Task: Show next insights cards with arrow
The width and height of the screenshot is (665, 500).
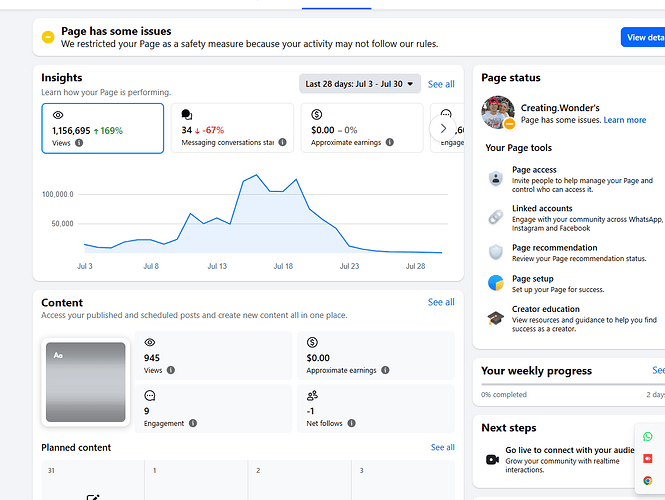Action: pyautogui.click(x=443, y=128)
